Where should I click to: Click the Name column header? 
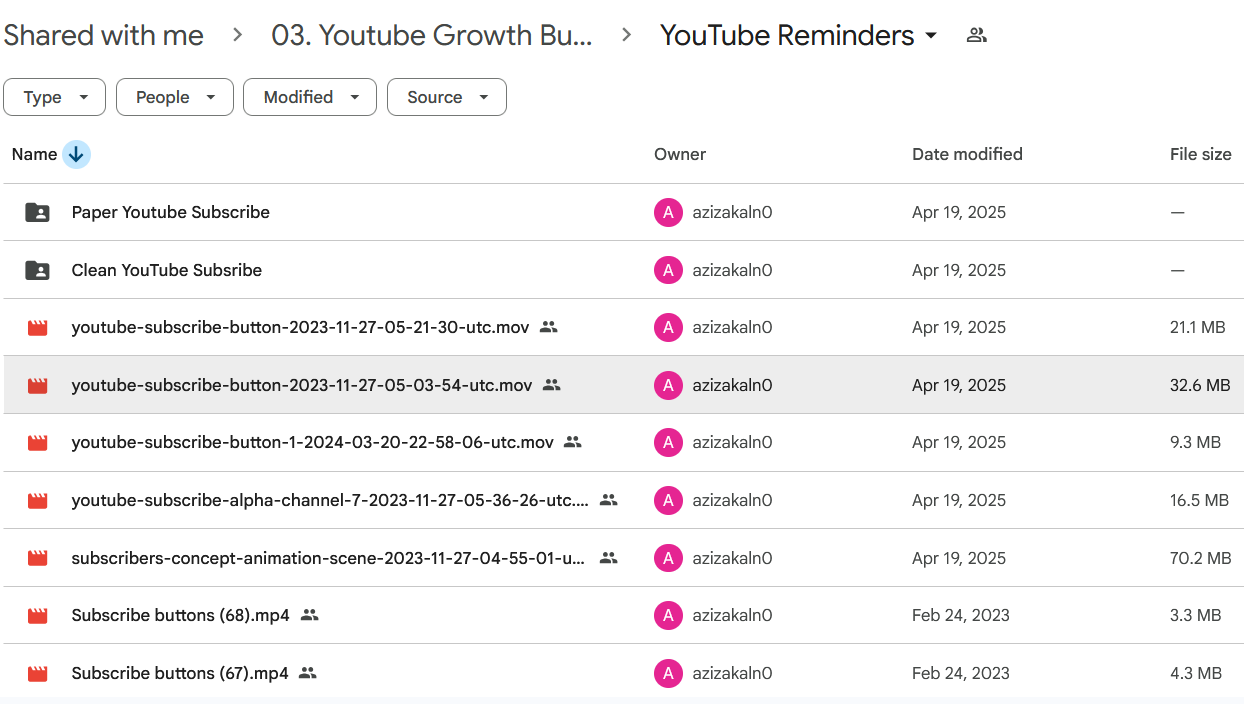click(34, 154)
